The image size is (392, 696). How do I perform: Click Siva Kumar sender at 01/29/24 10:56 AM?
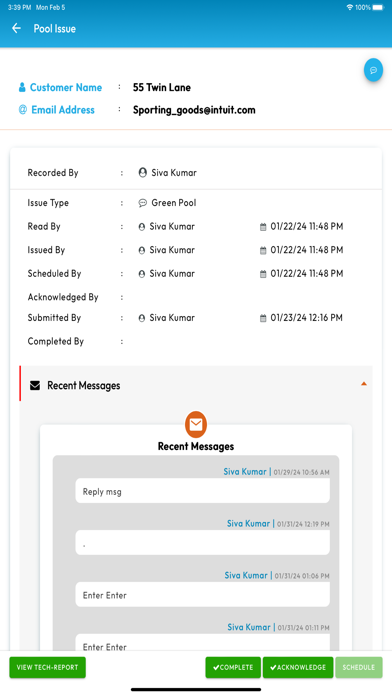(x=245, y=472)
